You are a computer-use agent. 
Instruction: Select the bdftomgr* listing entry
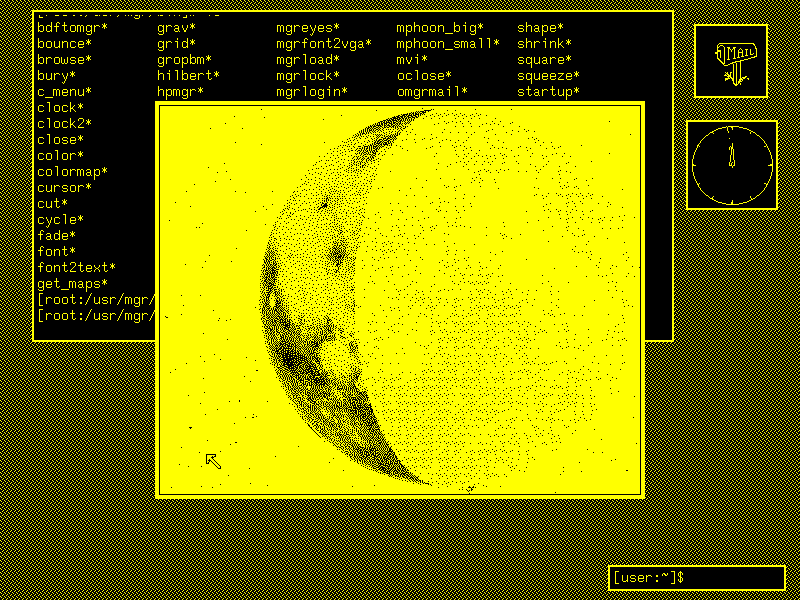(x=72, y=28)
